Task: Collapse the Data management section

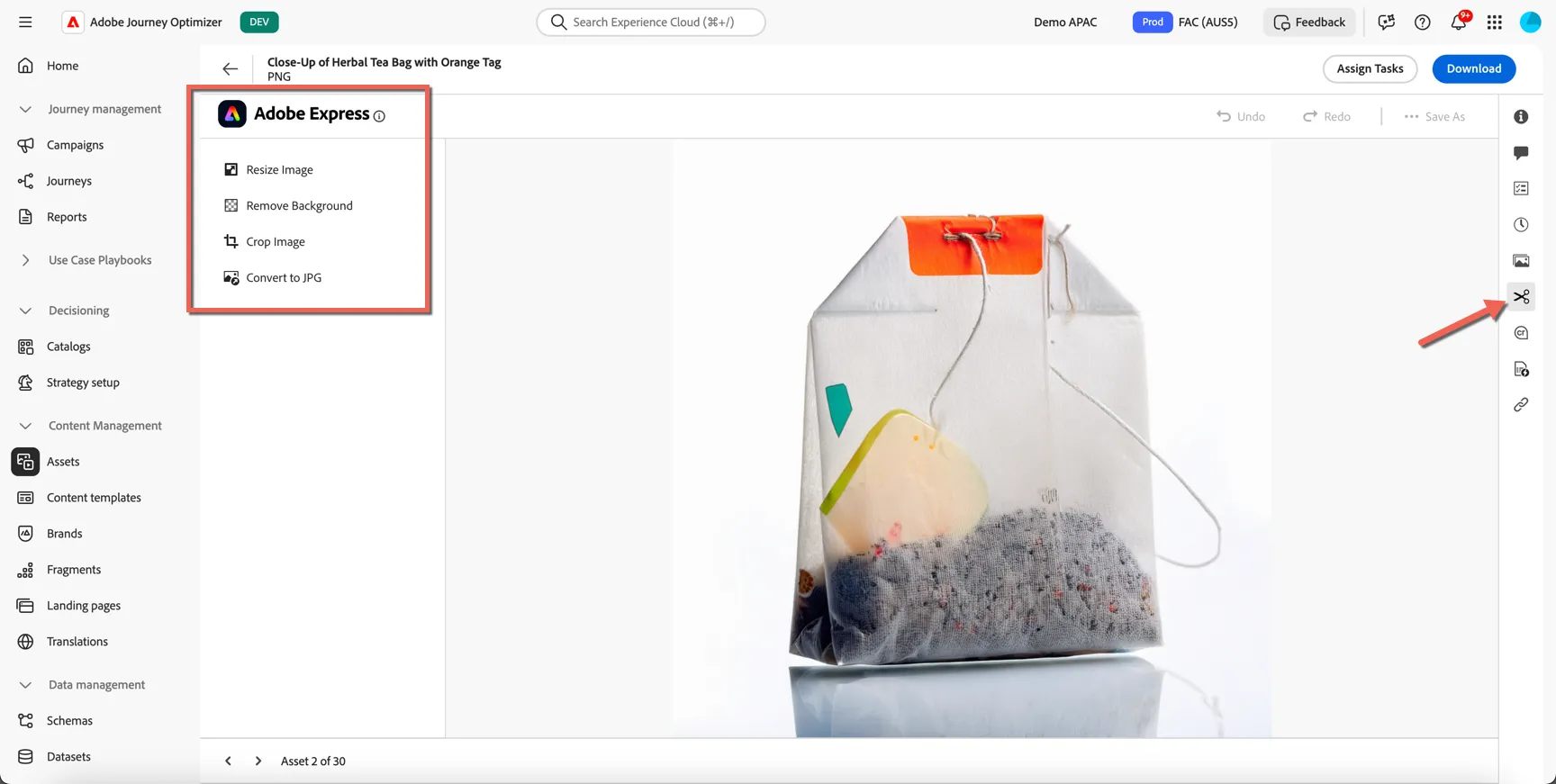Action: [x=25, y=685]
